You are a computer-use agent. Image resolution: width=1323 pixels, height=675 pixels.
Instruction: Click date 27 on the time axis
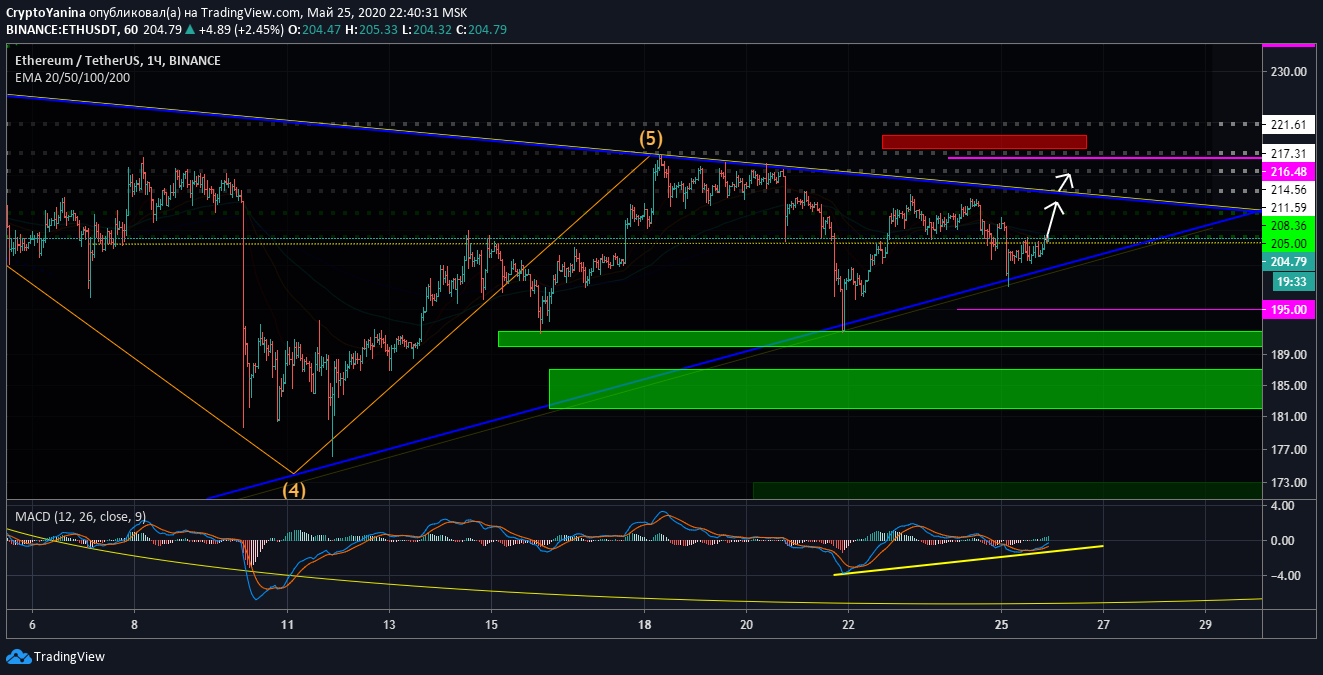click(x=1103, y=625)
